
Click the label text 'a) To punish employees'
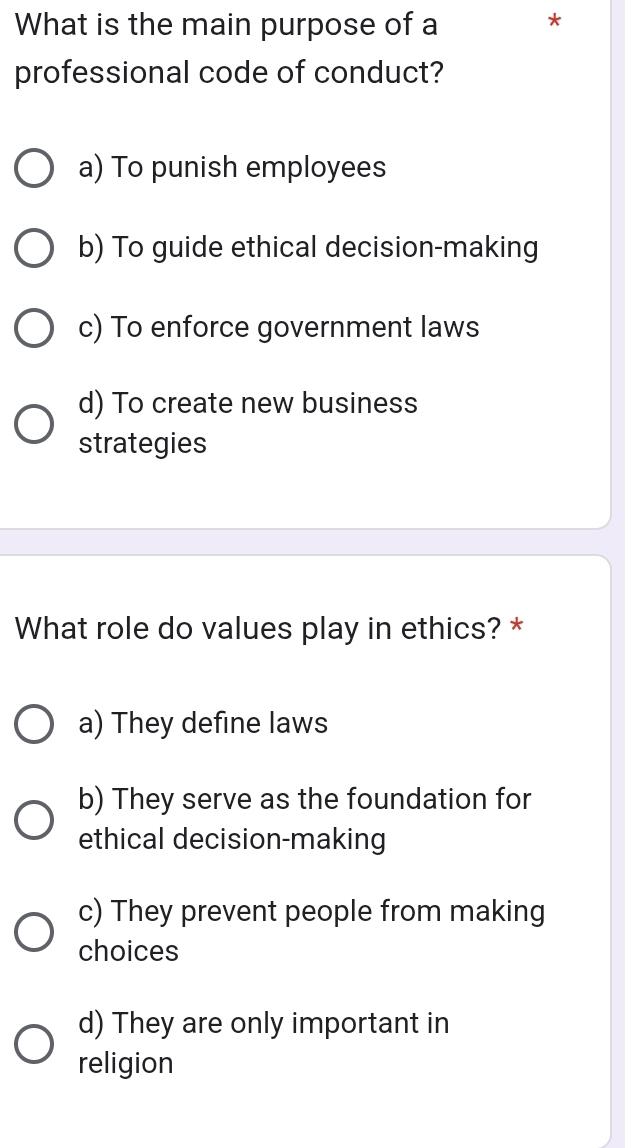point(232,168)
